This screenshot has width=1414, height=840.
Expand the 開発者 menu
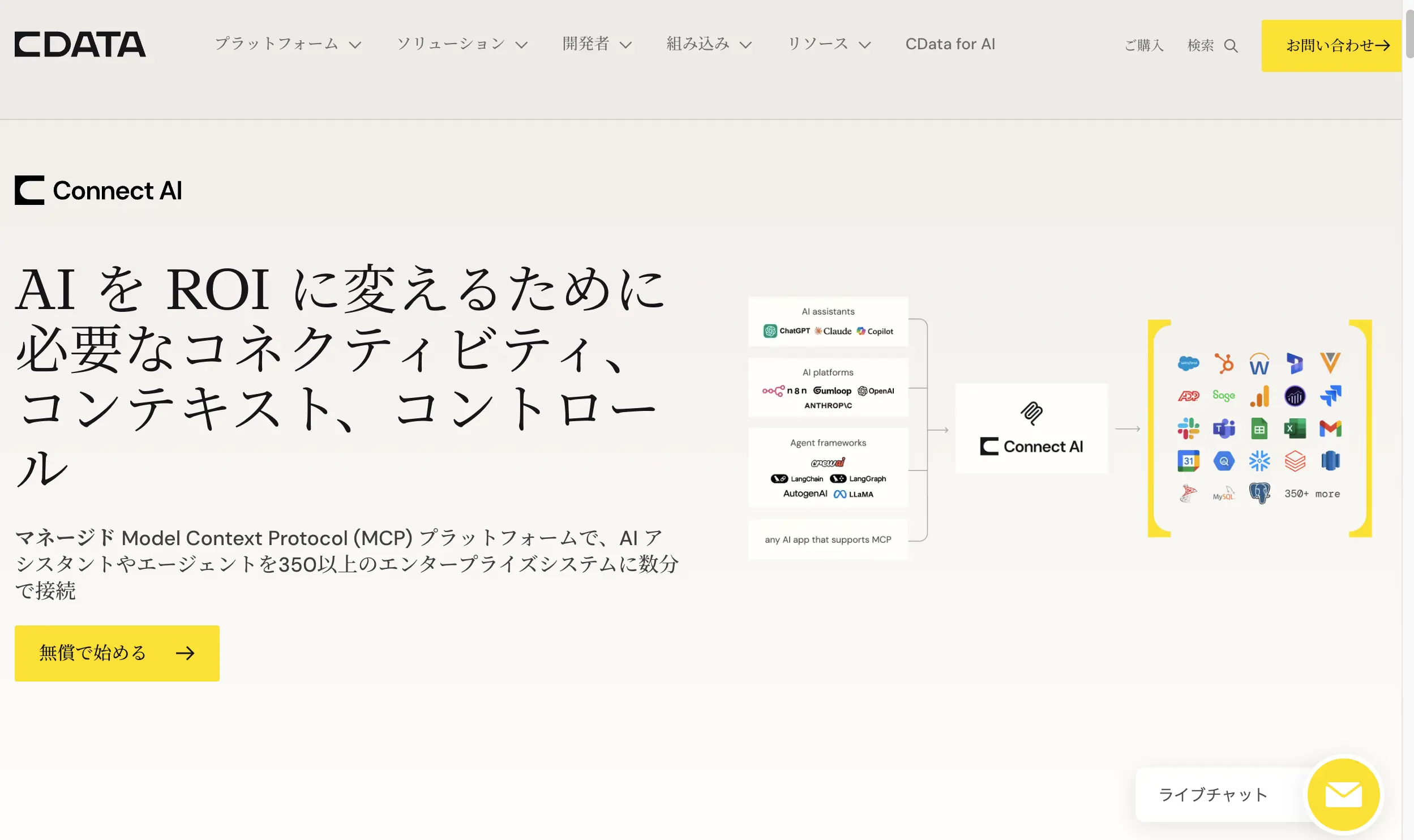[597, 44]
